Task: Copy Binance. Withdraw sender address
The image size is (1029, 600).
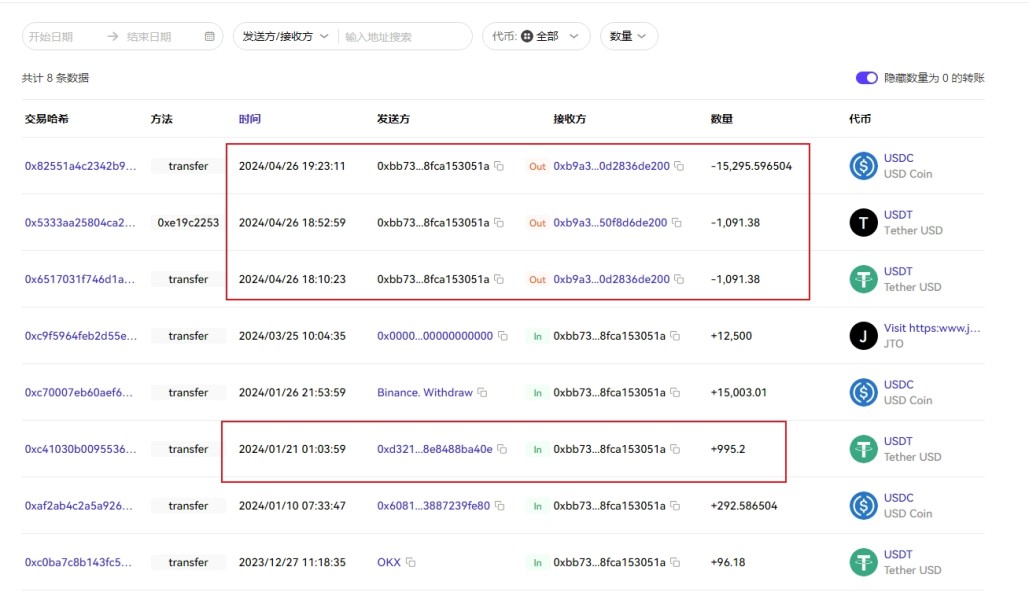Action: tap(482, 393)
